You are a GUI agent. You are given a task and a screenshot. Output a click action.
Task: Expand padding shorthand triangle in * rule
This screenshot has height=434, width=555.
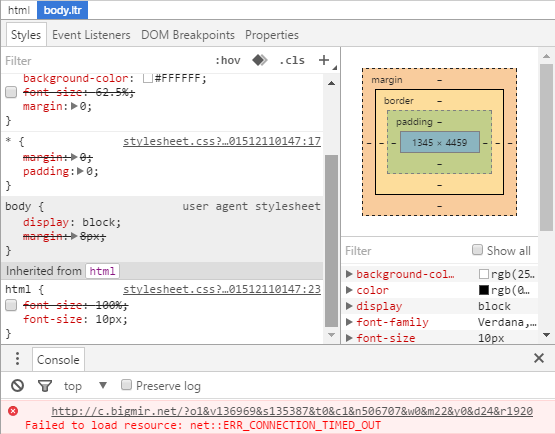point(80,171)
